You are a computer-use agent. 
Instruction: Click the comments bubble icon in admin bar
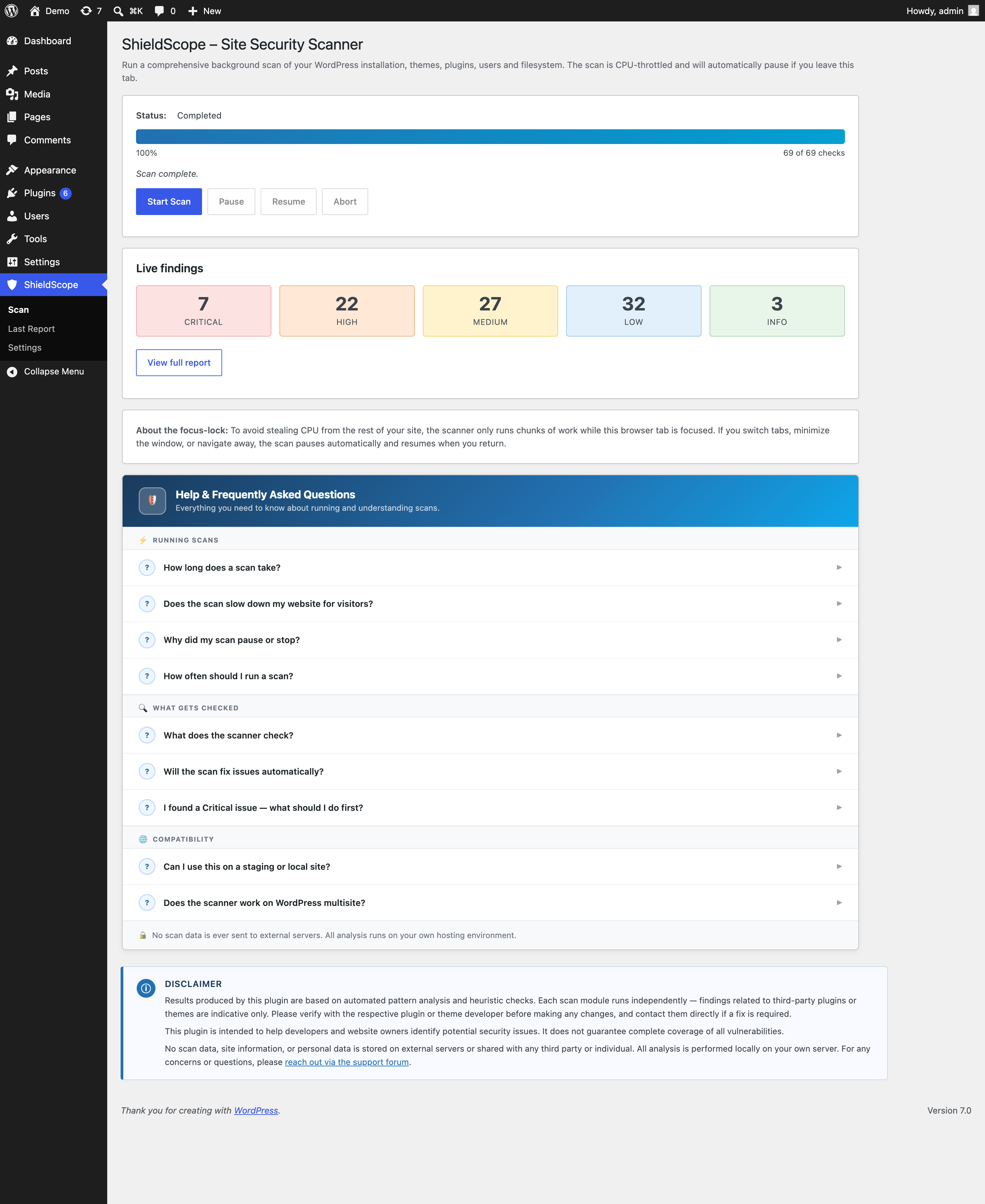pyautogui.click(x=159, y=11)
